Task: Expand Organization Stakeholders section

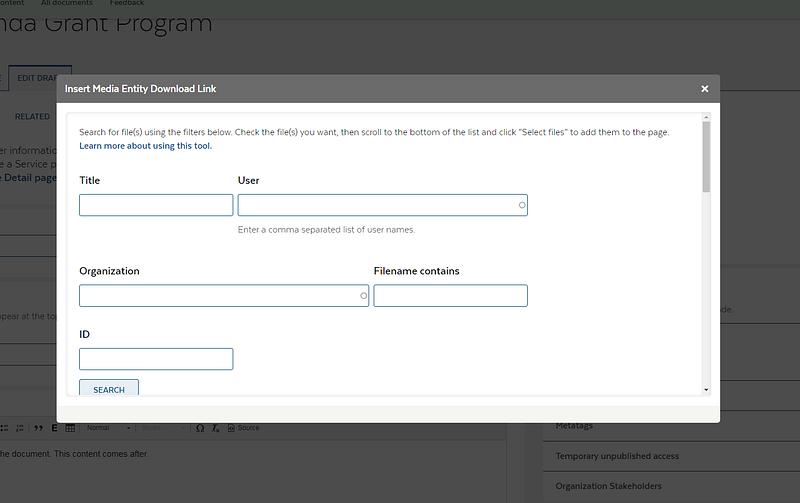Action: [671, 486]
